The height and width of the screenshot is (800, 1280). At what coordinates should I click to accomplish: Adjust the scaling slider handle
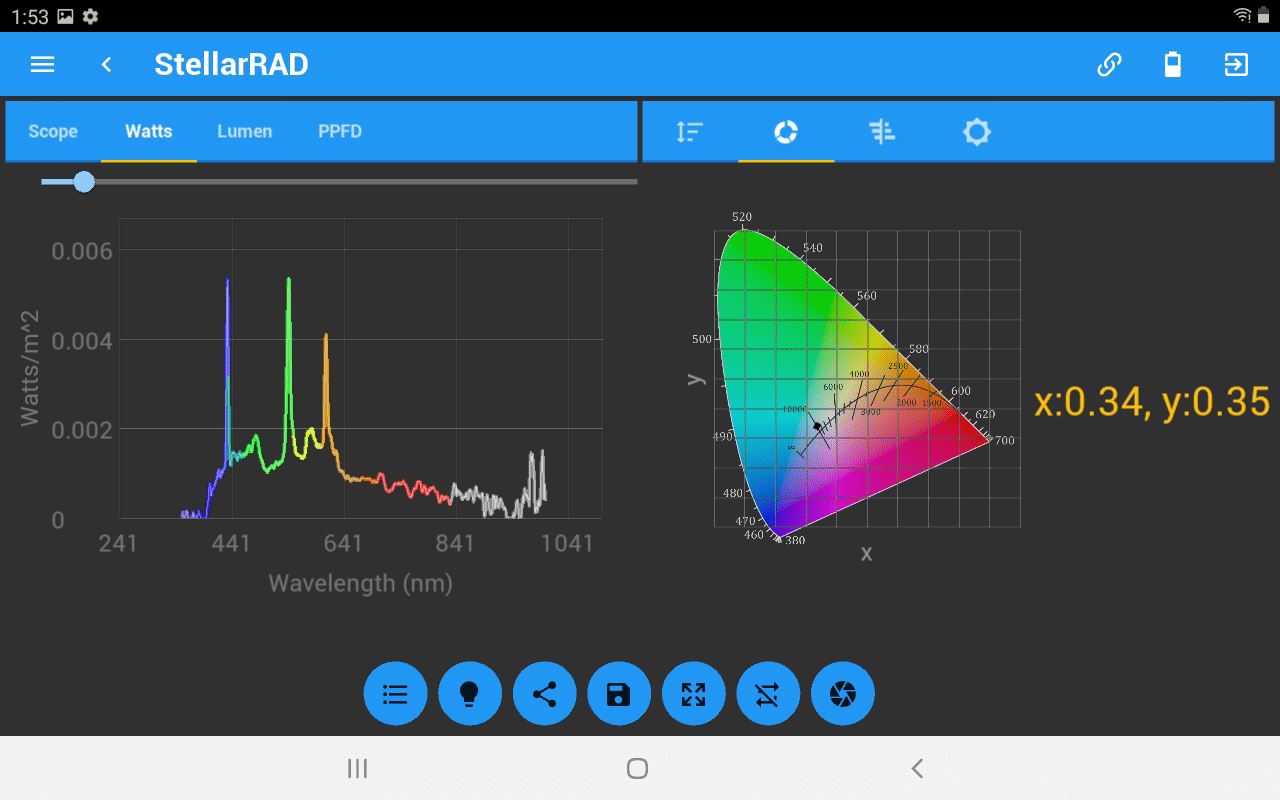[x=84, y=182]
